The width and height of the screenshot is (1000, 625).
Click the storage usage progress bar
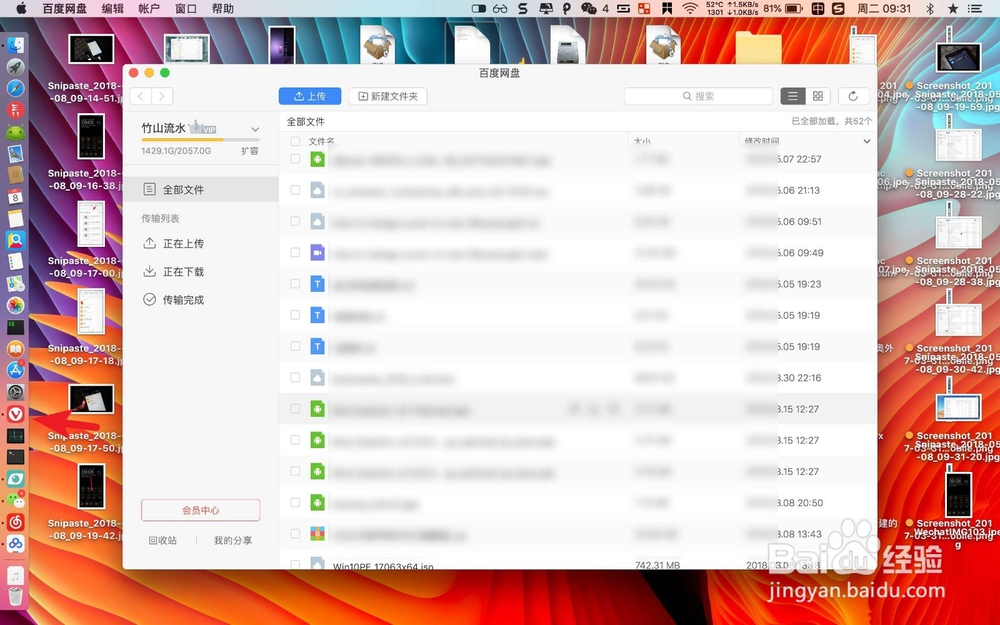201,139
